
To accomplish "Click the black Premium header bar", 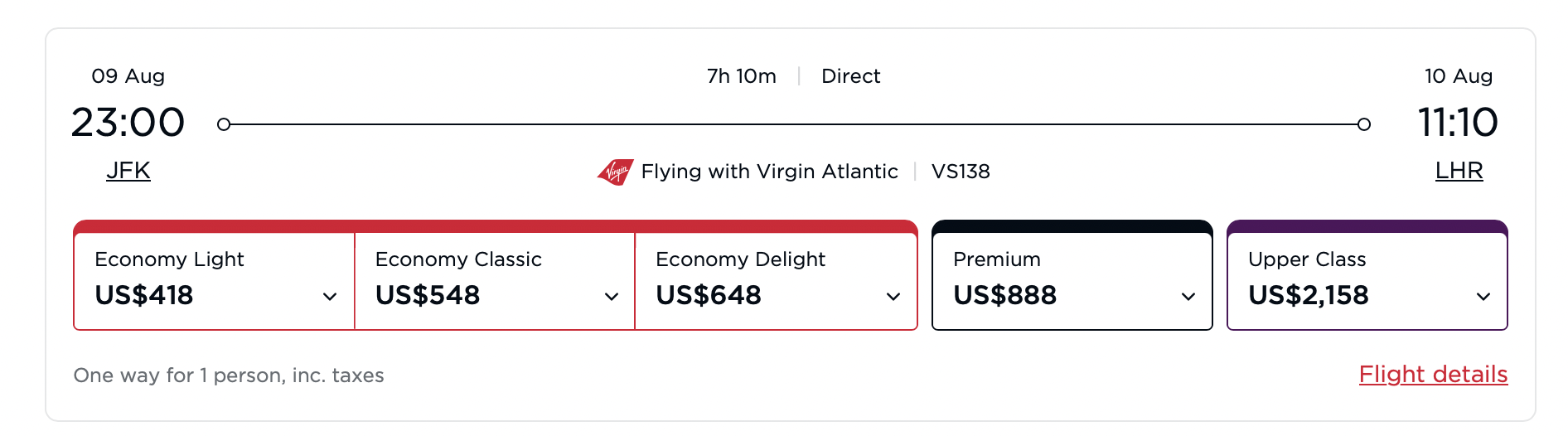I will click(1072, 226).
